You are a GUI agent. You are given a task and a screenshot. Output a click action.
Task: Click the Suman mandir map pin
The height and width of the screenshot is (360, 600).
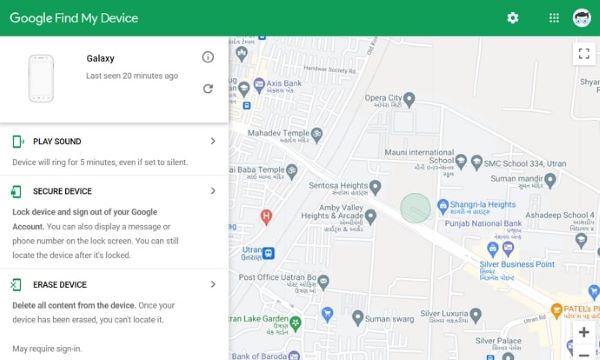550,181
